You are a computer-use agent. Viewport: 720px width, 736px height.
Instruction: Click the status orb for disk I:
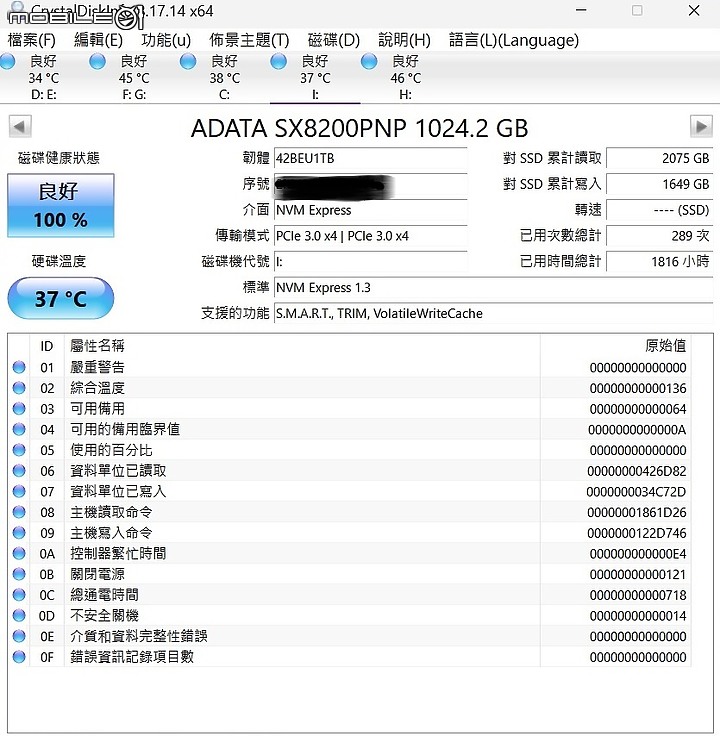(278, 61)
